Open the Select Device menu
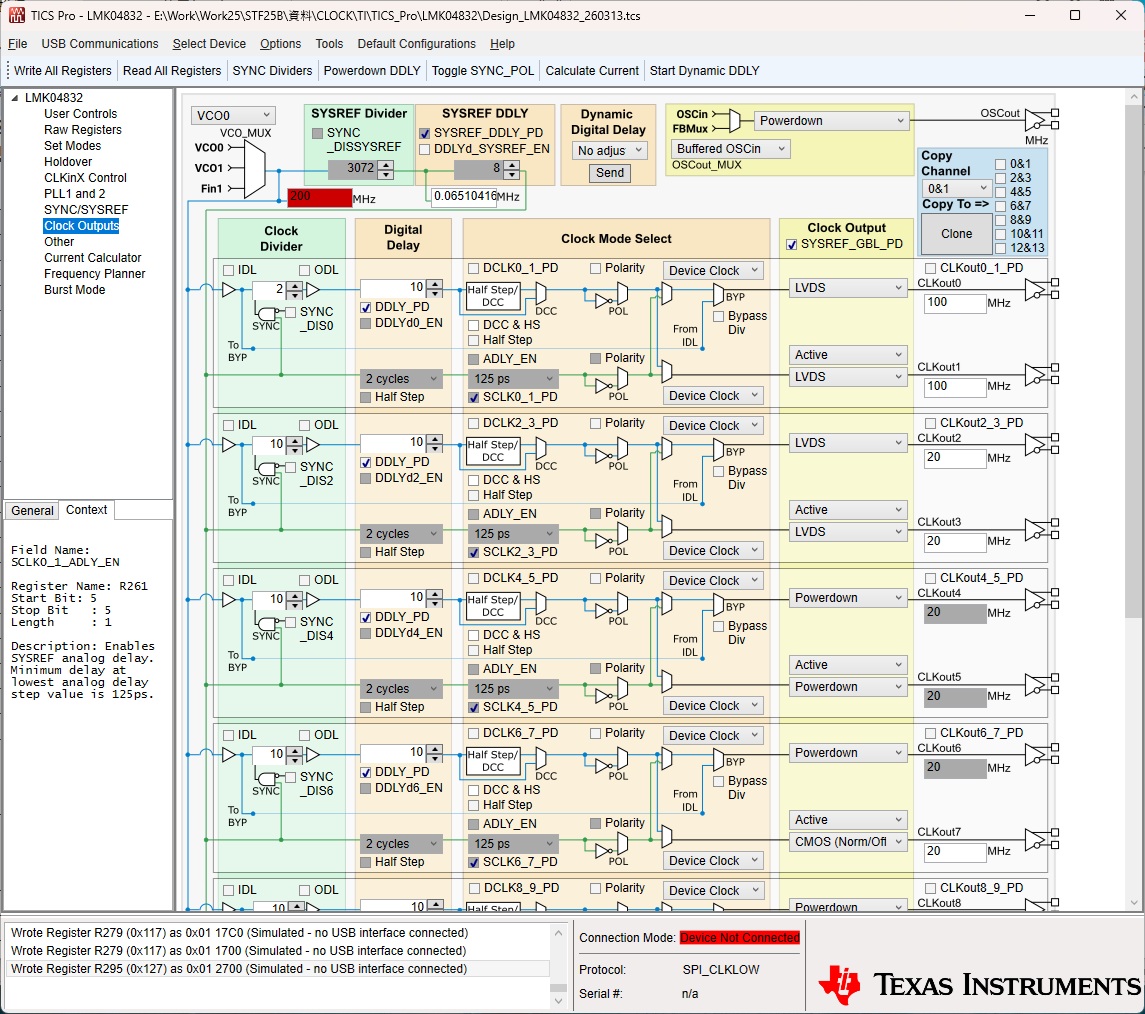1145x1014 pixels. point(209,44)
